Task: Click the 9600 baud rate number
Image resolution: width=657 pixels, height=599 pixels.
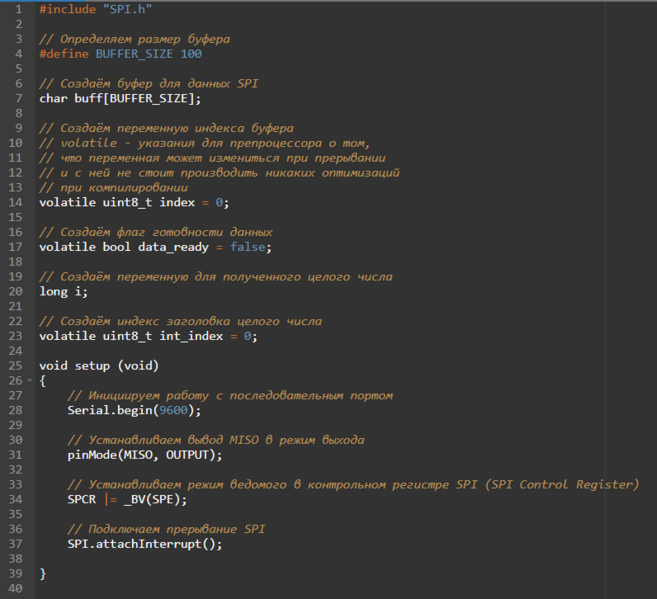Action: [173, 410]
